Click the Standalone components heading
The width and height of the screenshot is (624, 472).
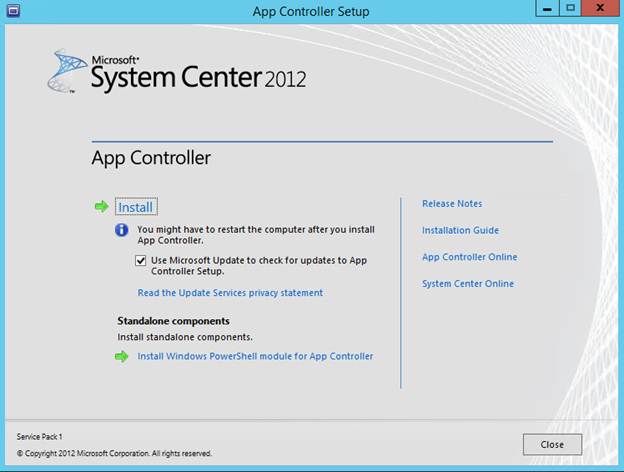pos(174,321)
